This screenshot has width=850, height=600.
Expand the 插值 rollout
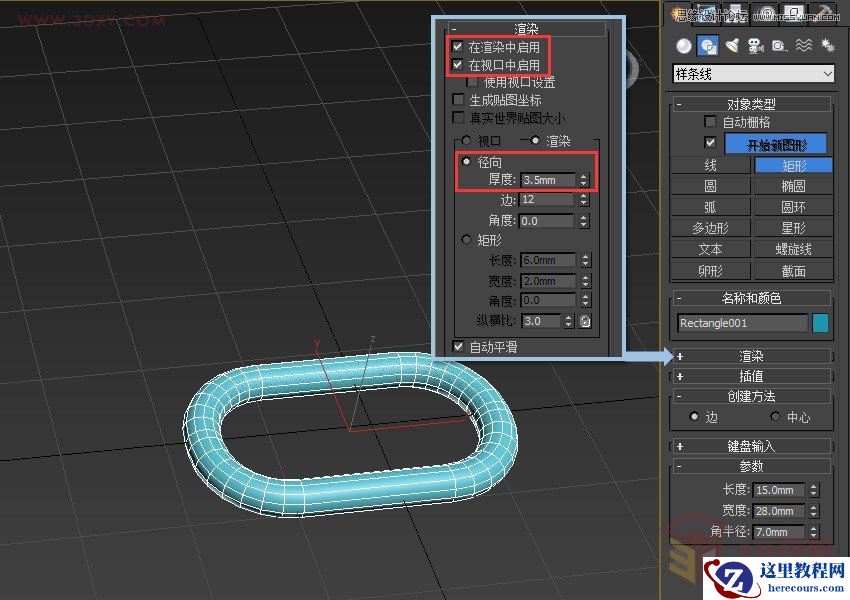tap(752, 376)
